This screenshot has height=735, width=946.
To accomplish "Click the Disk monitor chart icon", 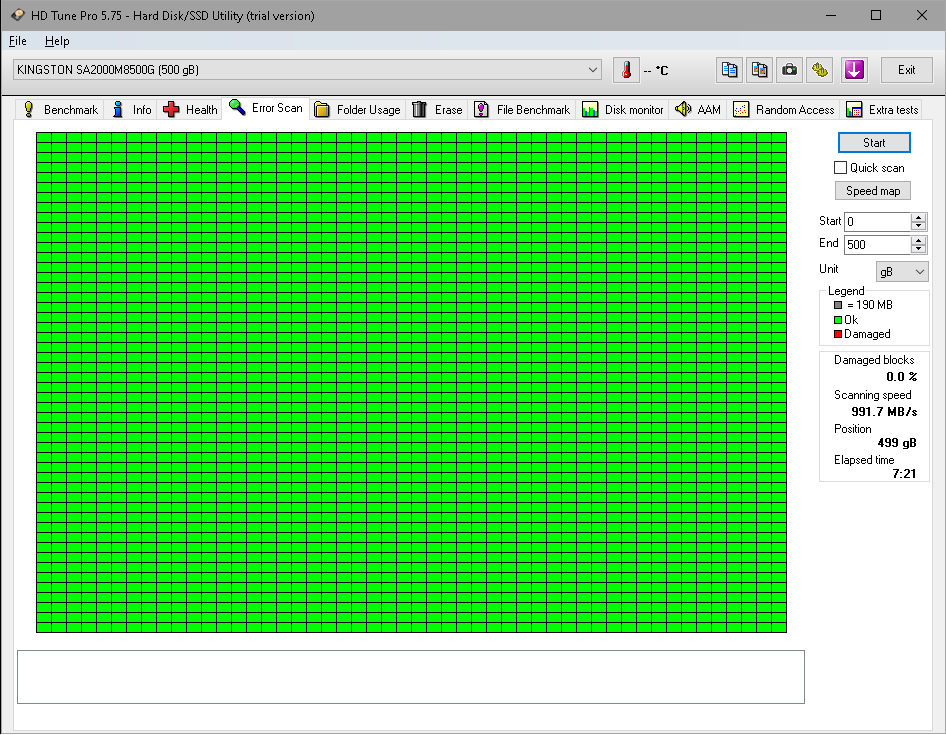I will [589, 109].
